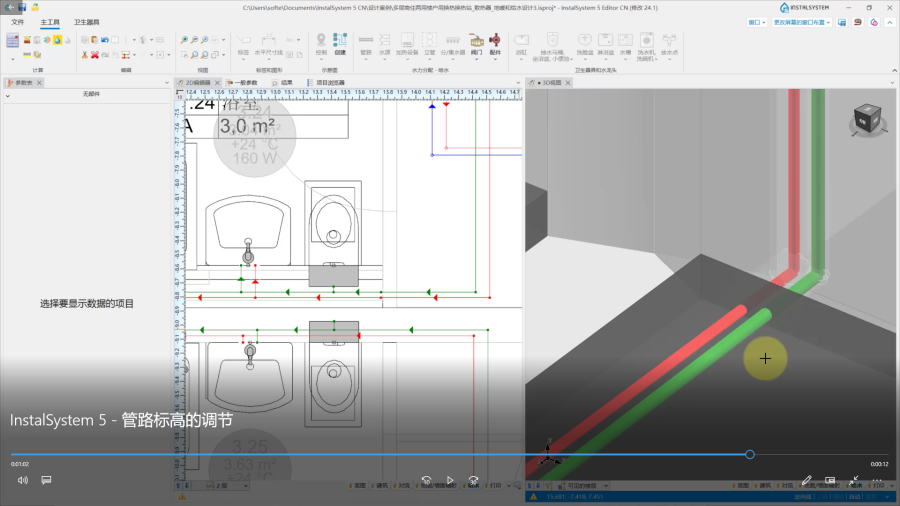900x506 pixels.
Task: Toggle video captions
Action: 46,480
